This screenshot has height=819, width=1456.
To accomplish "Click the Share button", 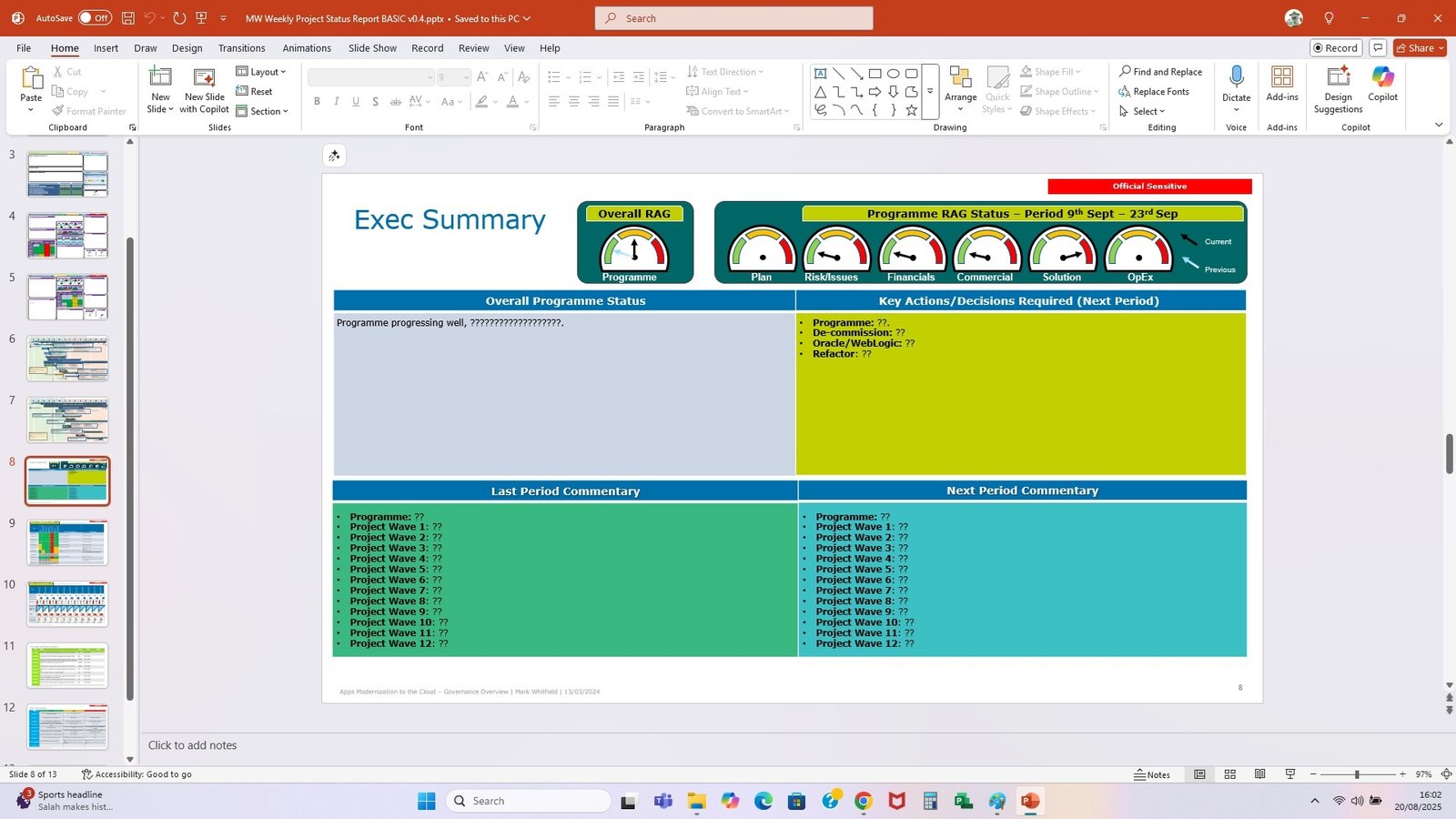I will tap(1420, 48).
